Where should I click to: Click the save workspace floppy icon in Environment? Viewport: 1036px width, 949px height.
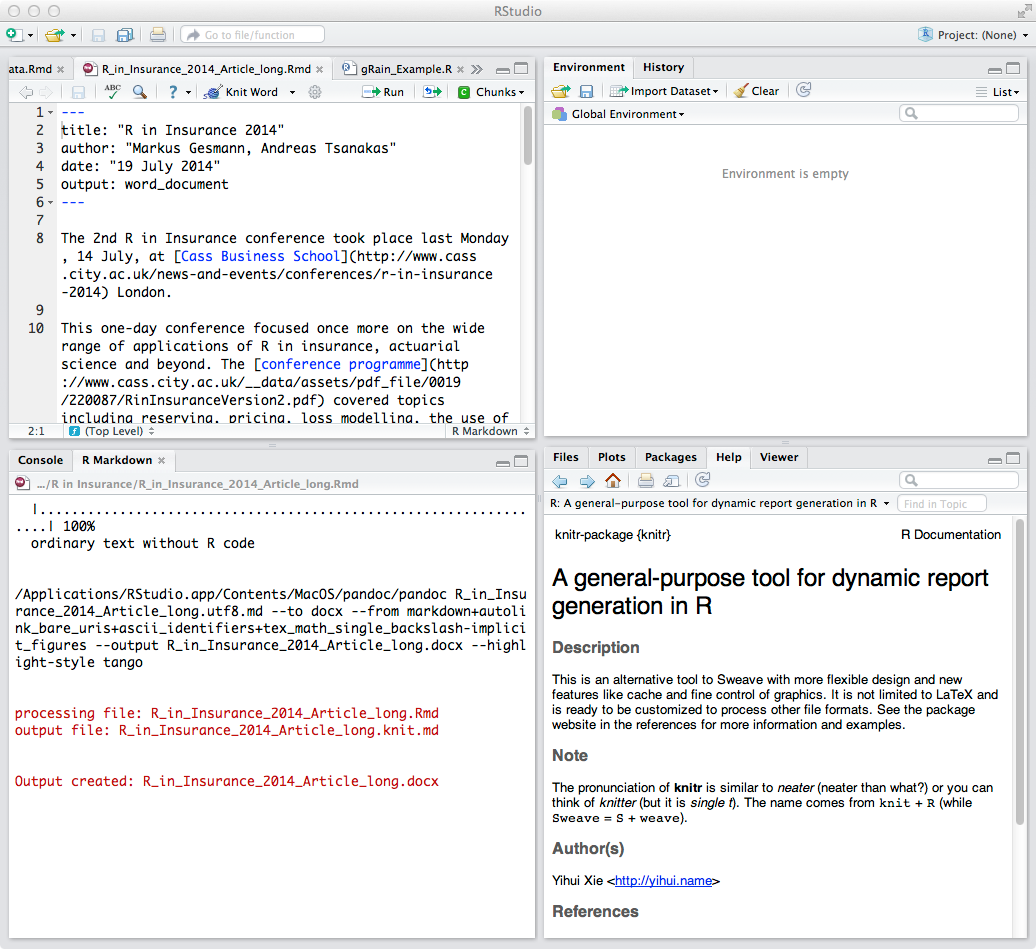coord(587,91)
